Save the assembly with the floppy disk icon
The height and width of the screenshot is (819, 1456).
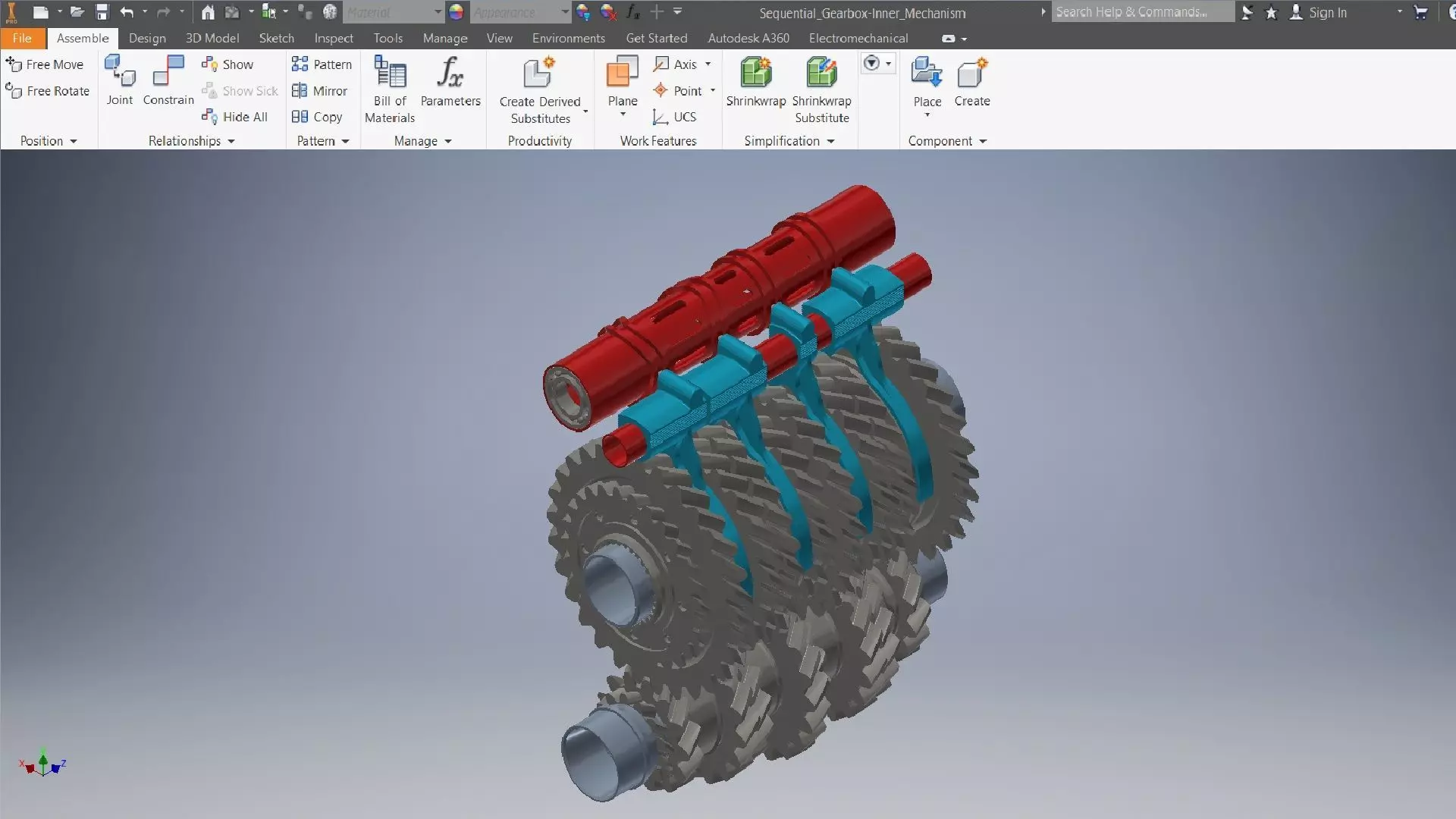(102, 12)
